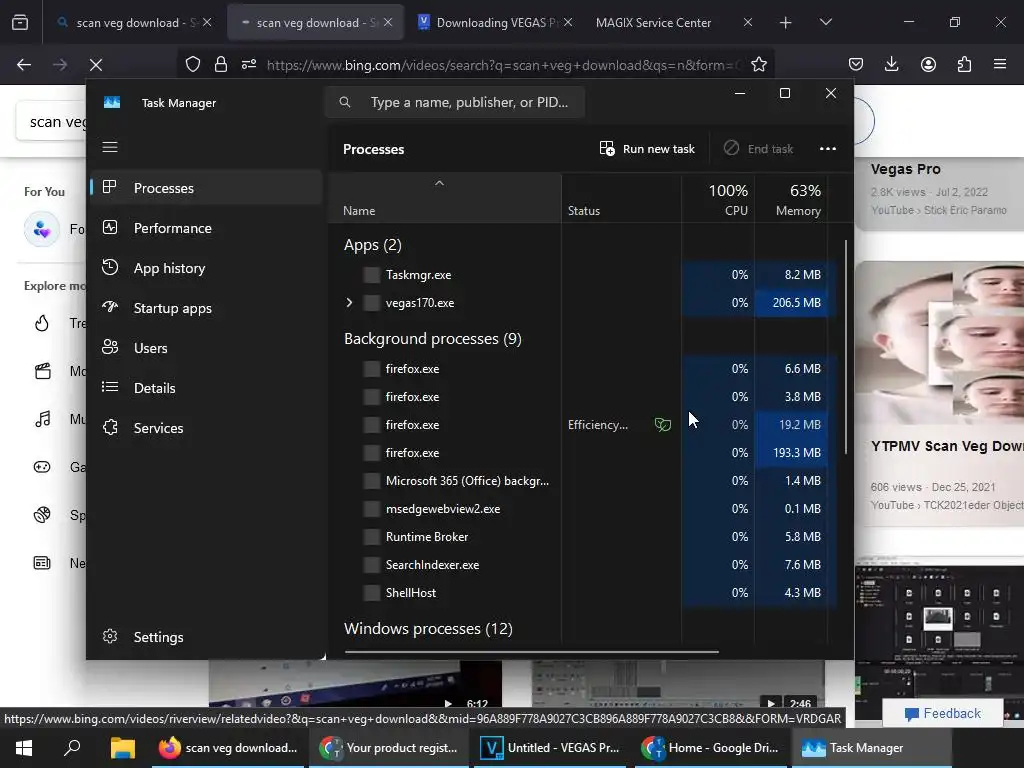Click the Task Manager vertical scrollbar
Screen dimensions: 1024x768
pyautogui.click(x=846, y=346)
